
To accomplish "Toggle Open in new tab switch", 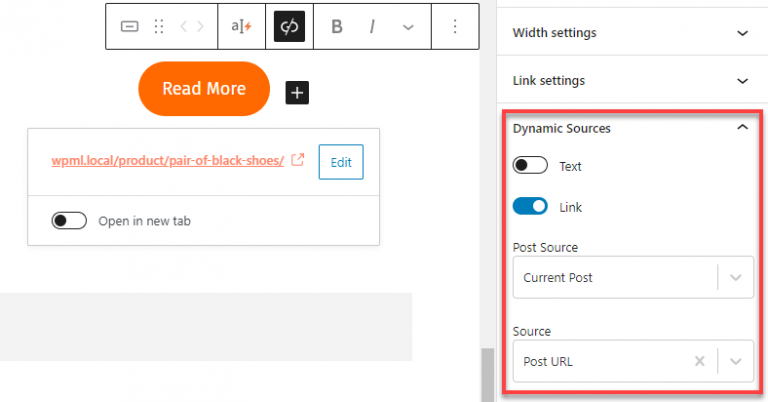I will pos(69,221).
